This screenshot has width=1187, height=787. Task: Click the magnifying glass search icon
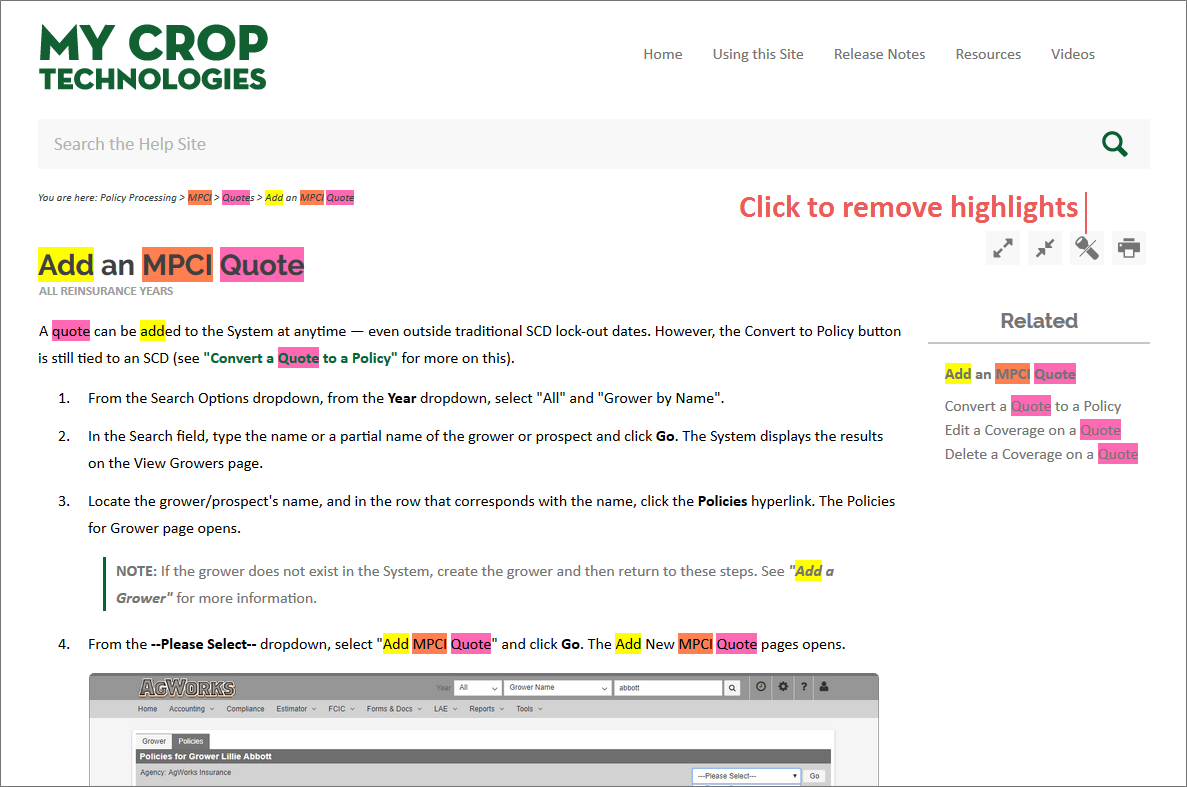(x=1114, y=144)
